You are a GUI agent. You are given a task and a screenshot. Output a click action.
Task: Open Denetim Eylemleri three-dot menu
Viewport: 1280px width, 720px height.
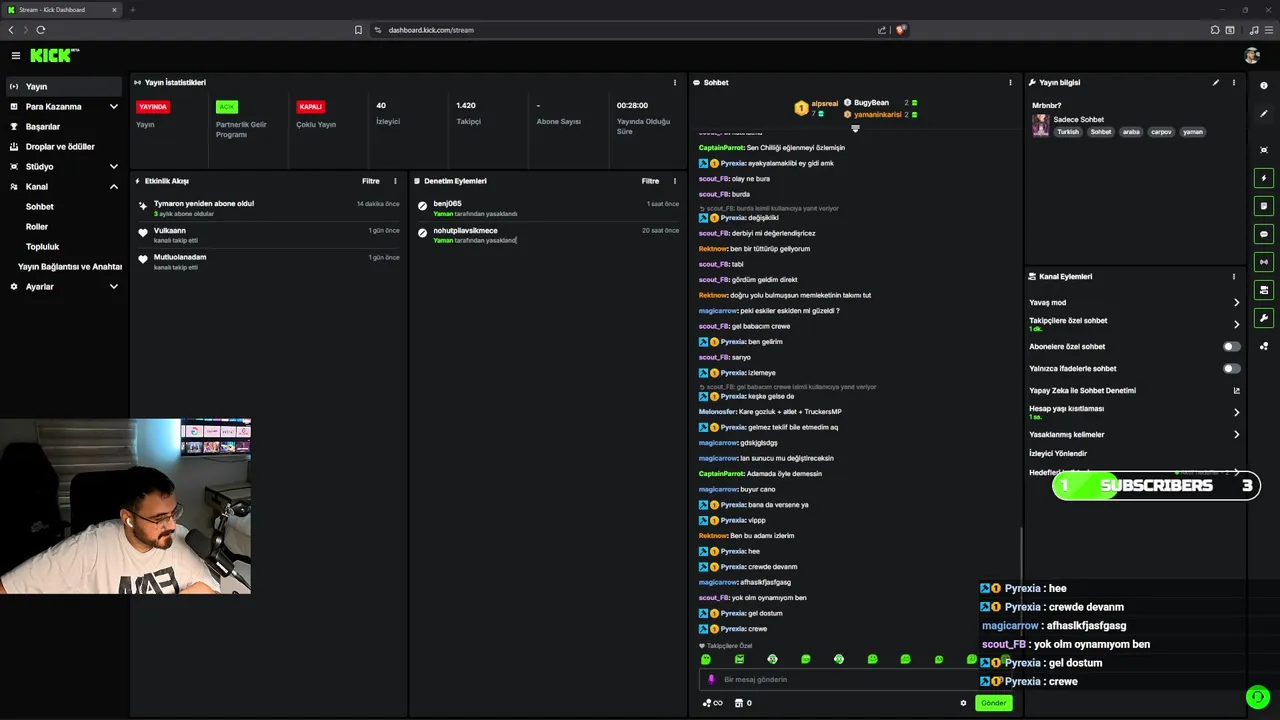(675, 181)
